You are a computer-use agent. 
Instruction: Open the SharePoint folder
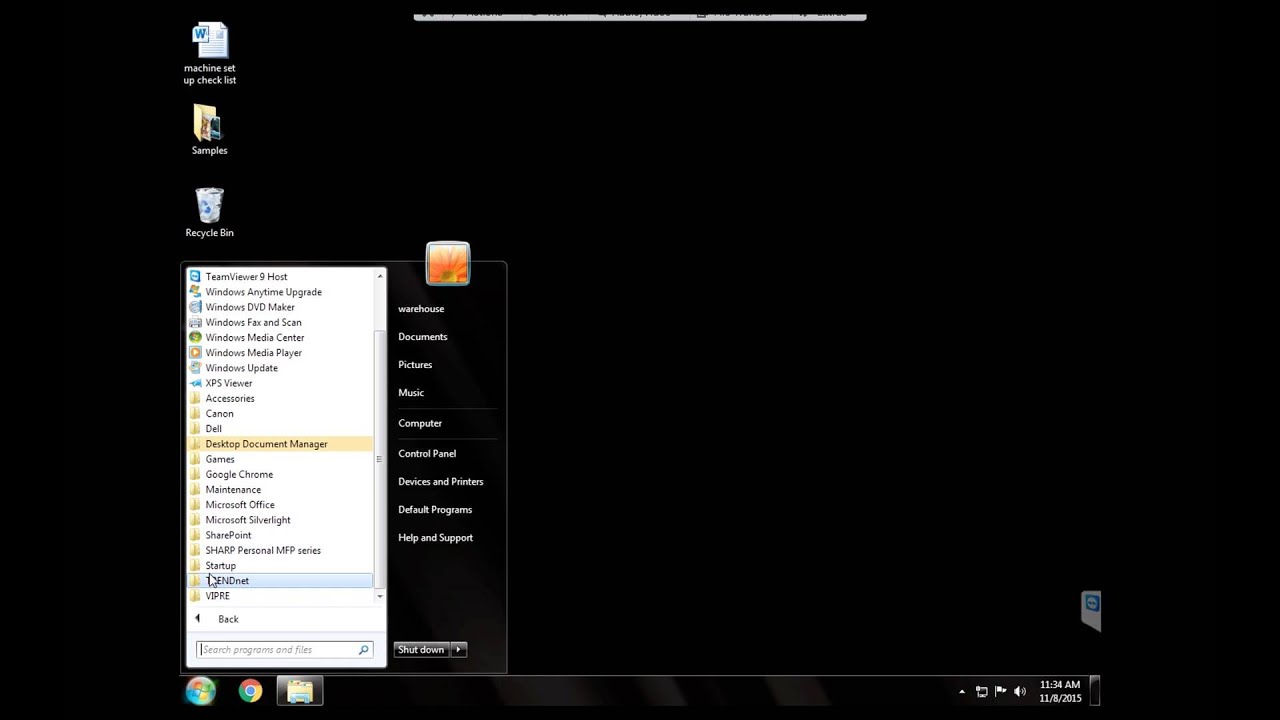(280, 535)
